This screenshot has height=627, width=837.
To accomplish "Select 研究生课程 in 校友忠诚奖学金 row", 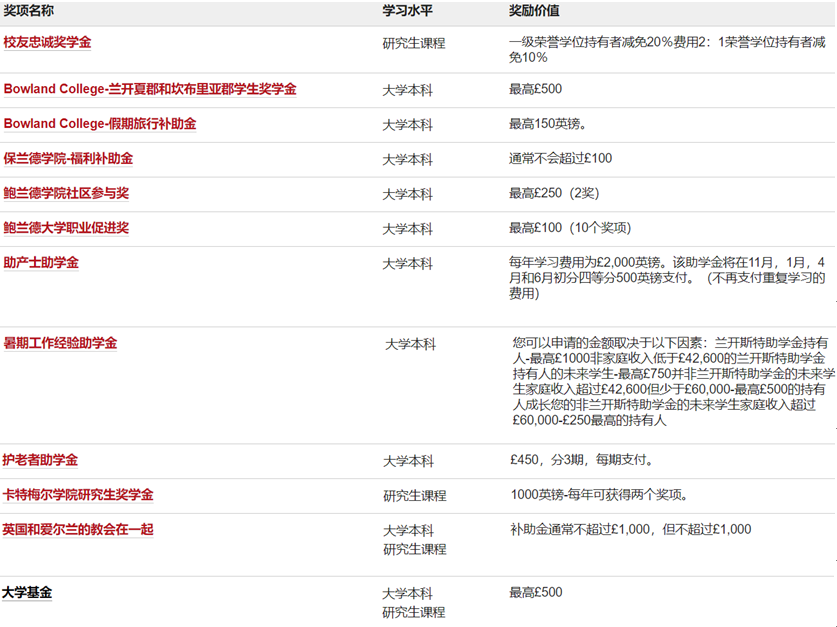I will coord(414,43).
